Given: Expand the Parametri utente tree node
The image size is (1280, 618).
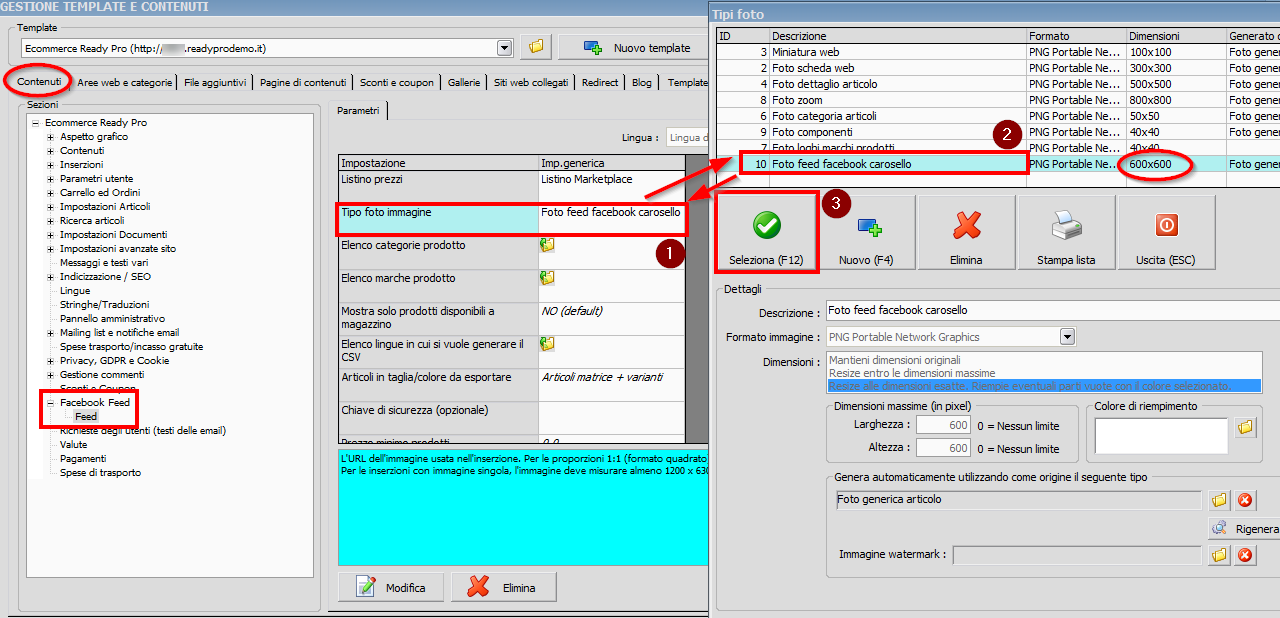Looking at the screenshot, I should pos(51,179).
